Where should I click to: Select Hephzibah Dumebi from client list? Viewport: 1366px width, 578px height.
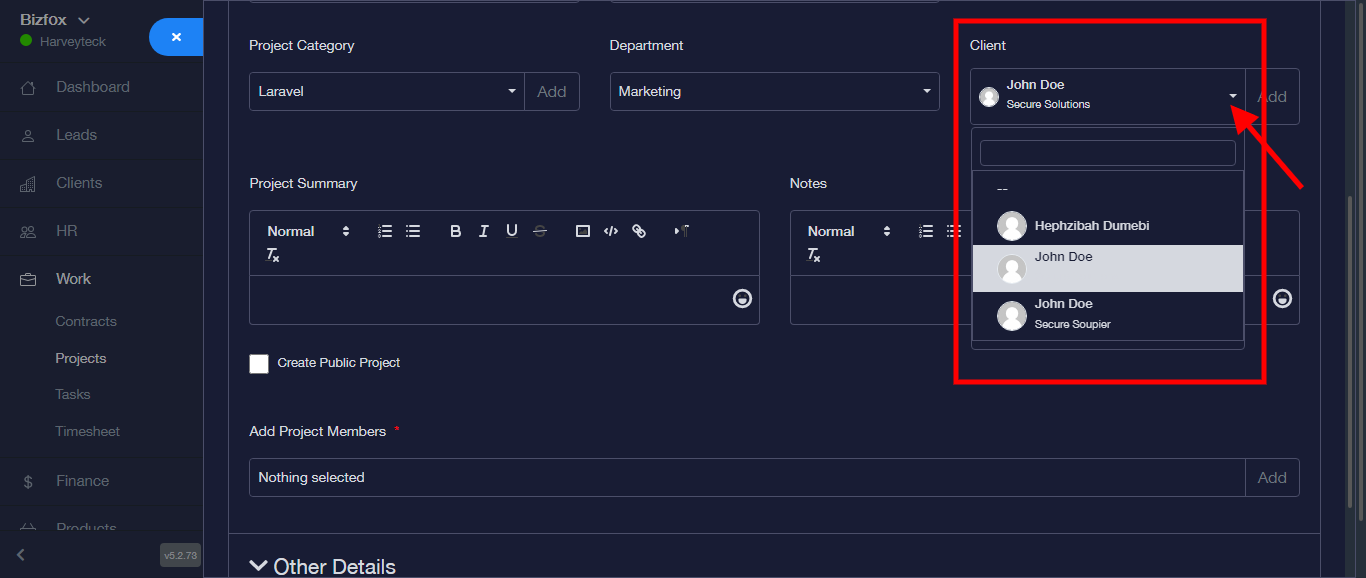(1091, 226)
